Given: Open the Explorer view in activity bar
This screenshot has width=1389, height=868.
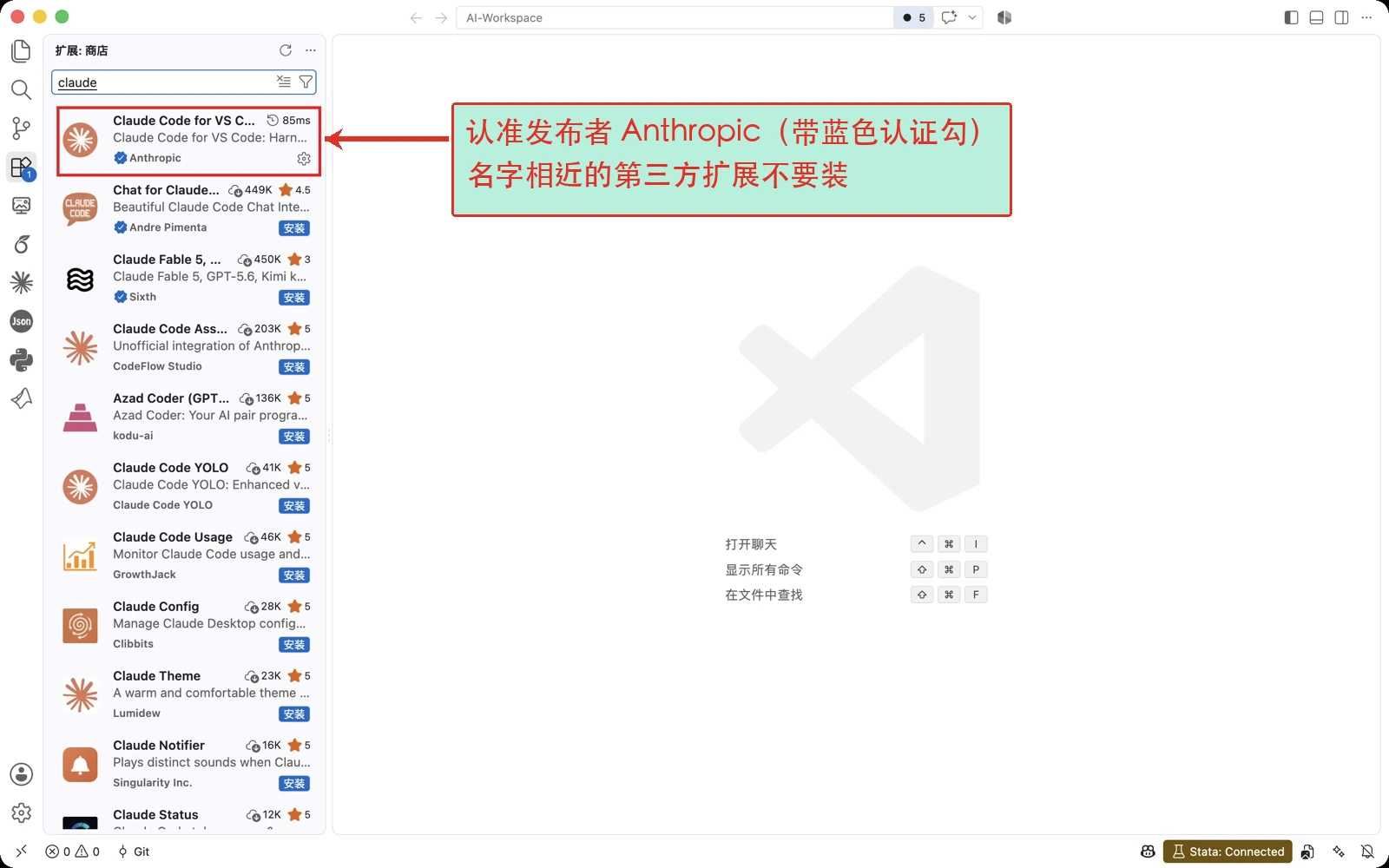Looking at the screenshot, I should (22, 51).
